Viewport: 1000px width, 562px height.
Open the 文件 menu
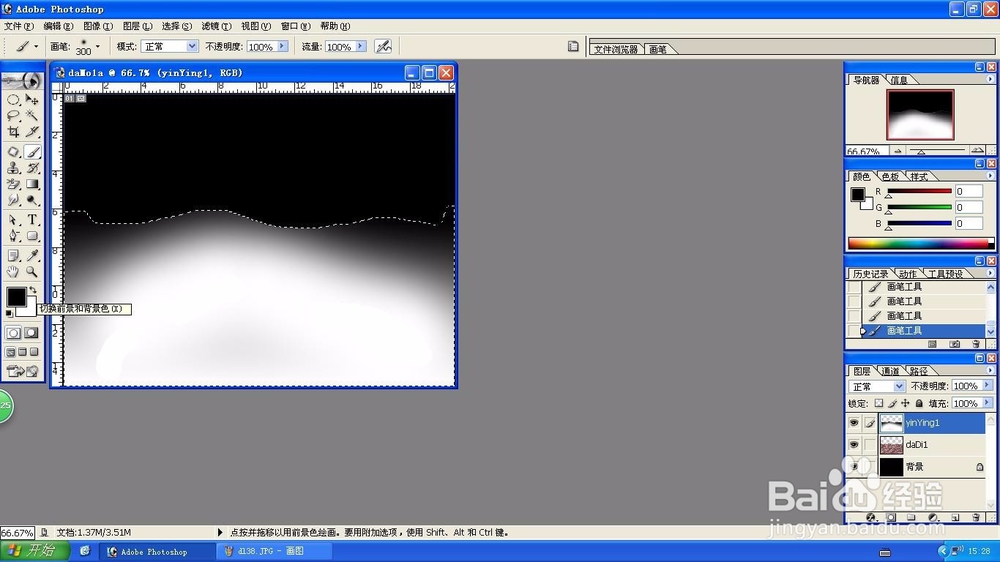point(18,26)
